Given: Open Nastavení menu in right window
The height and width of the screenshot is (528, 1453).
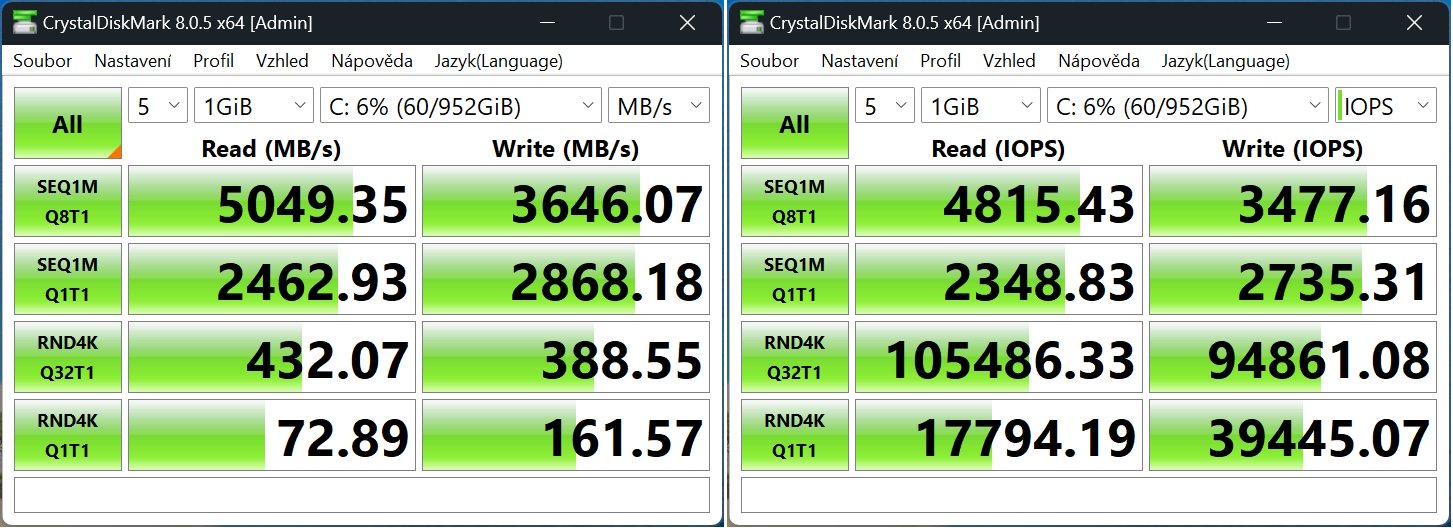Looking at the screenshot, I should 859,61.
